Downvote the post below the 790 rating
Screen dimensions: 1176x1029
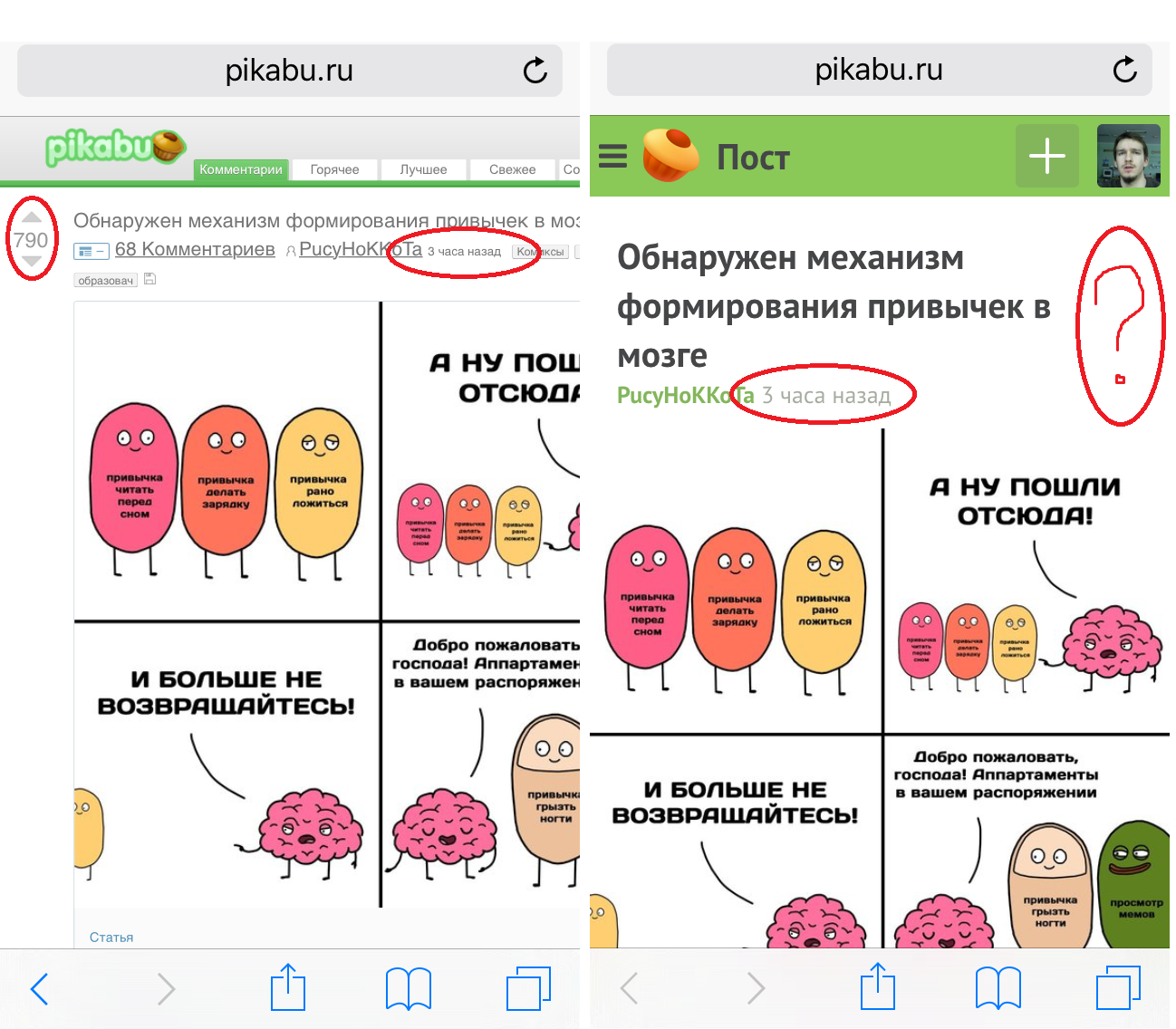tap(31, 261)
